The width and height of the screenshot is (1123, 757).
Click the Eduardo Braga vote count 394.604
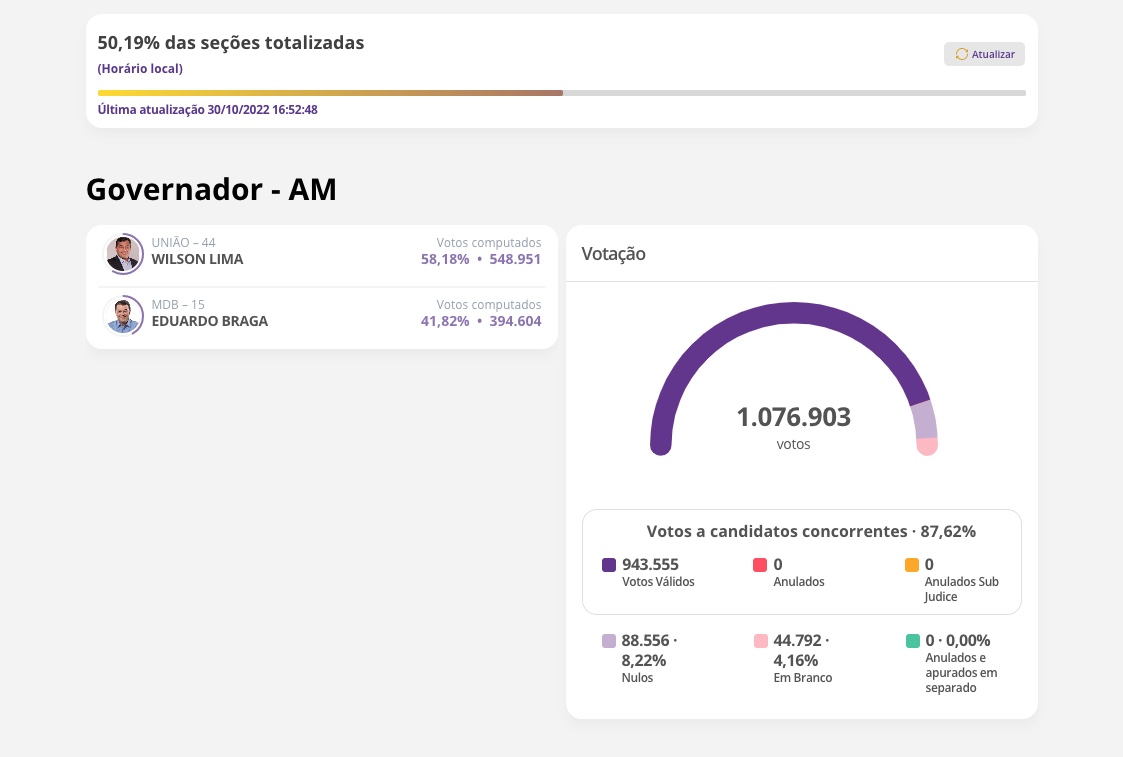pos(515,321)
